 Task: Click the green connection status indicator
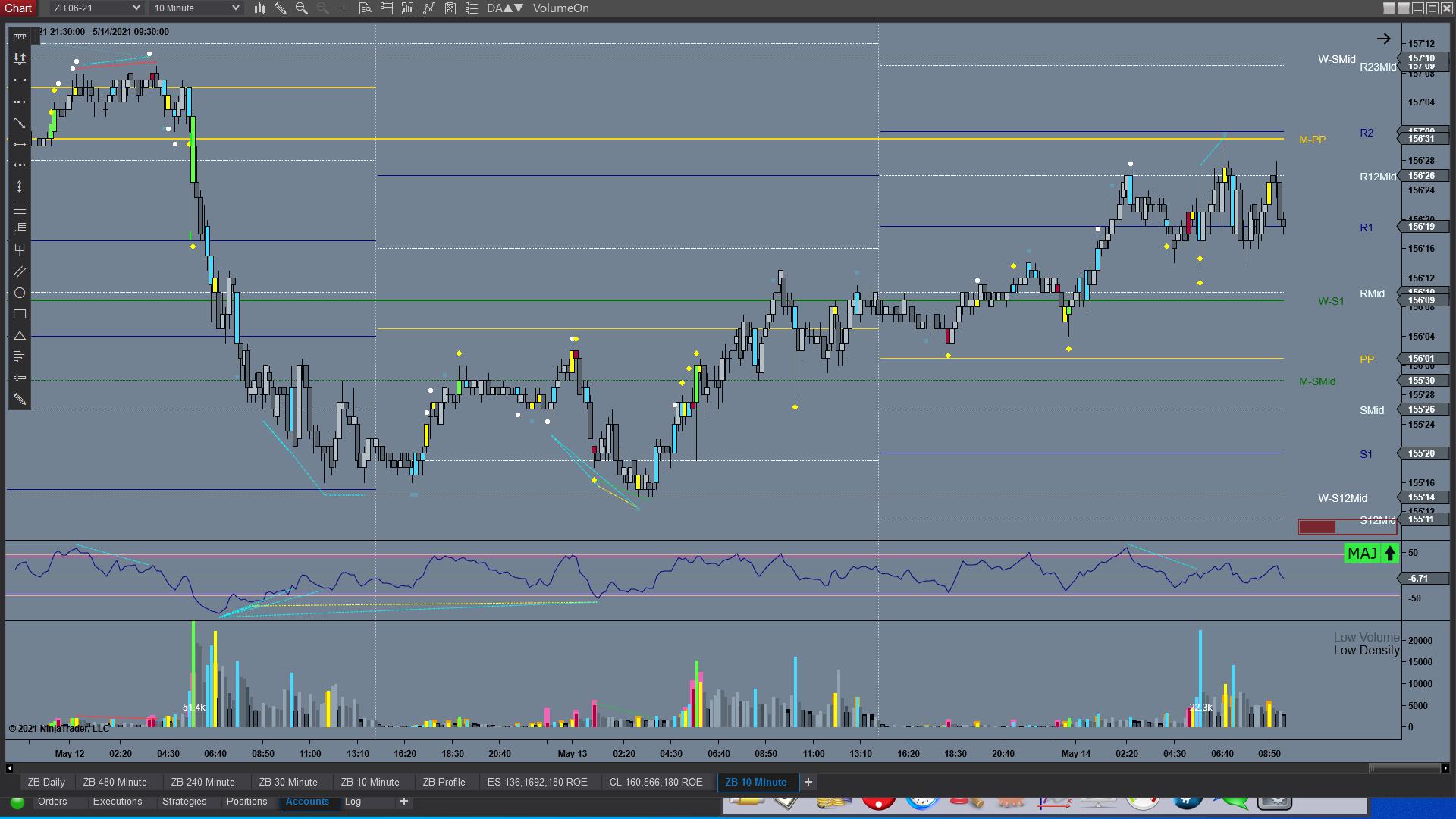(x=17, y=802)
